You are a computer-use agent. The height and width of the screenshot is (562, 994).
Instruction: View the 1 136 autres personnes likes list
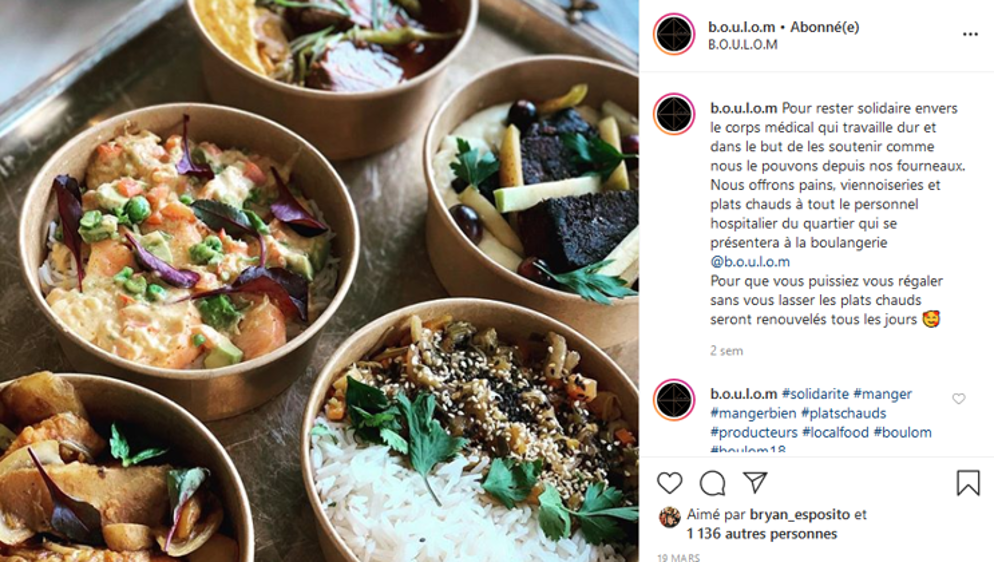point(761,534)
